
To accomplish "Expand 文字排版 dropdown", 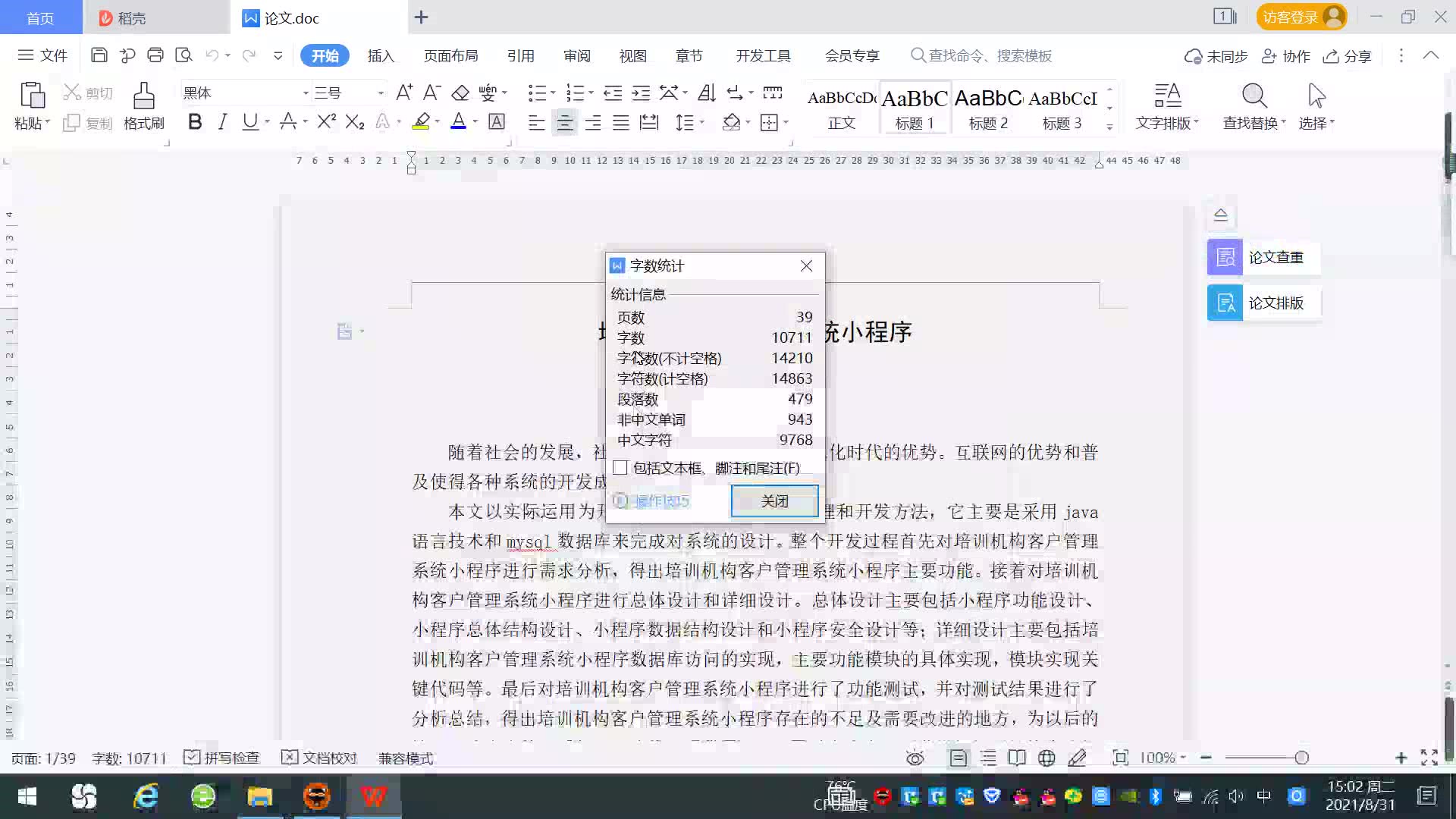I will coord(1167,123).
